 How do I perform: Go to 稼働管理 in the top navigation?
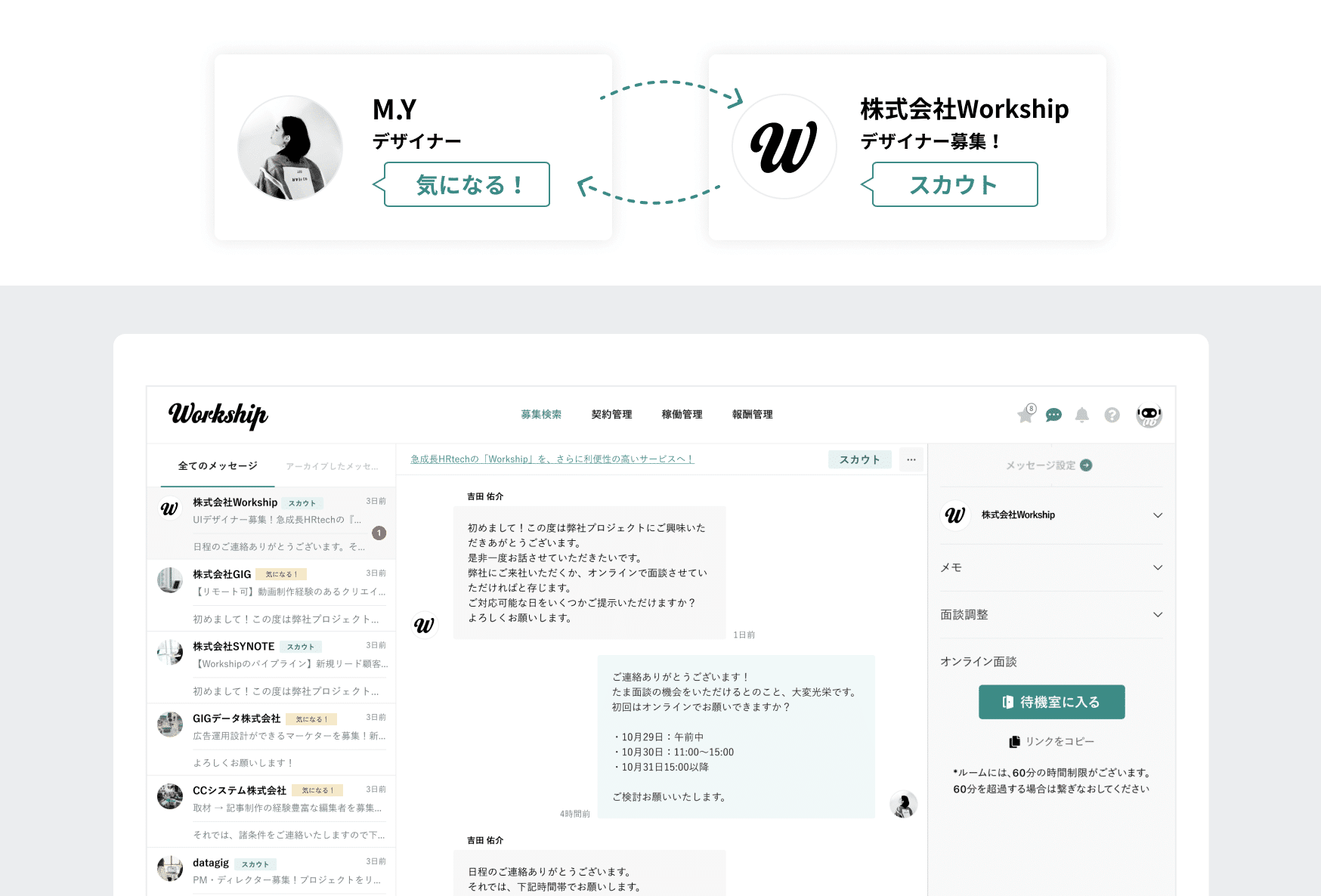682,414
